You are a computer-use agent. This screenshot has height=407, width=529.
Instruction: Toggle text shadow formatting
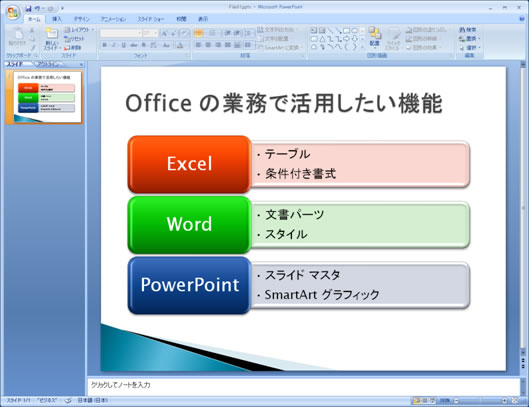click(143, 45)
